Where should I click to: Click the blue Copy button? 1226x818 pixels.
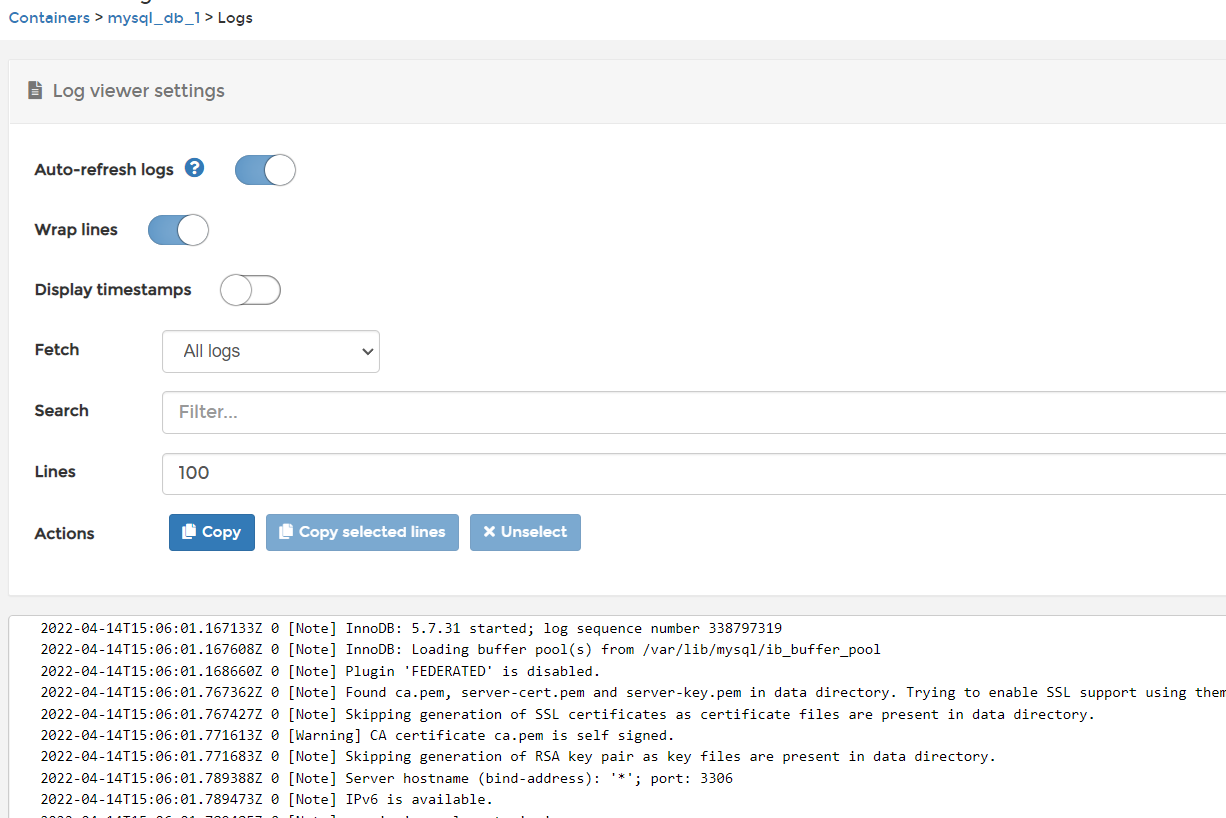coord(212,532)
